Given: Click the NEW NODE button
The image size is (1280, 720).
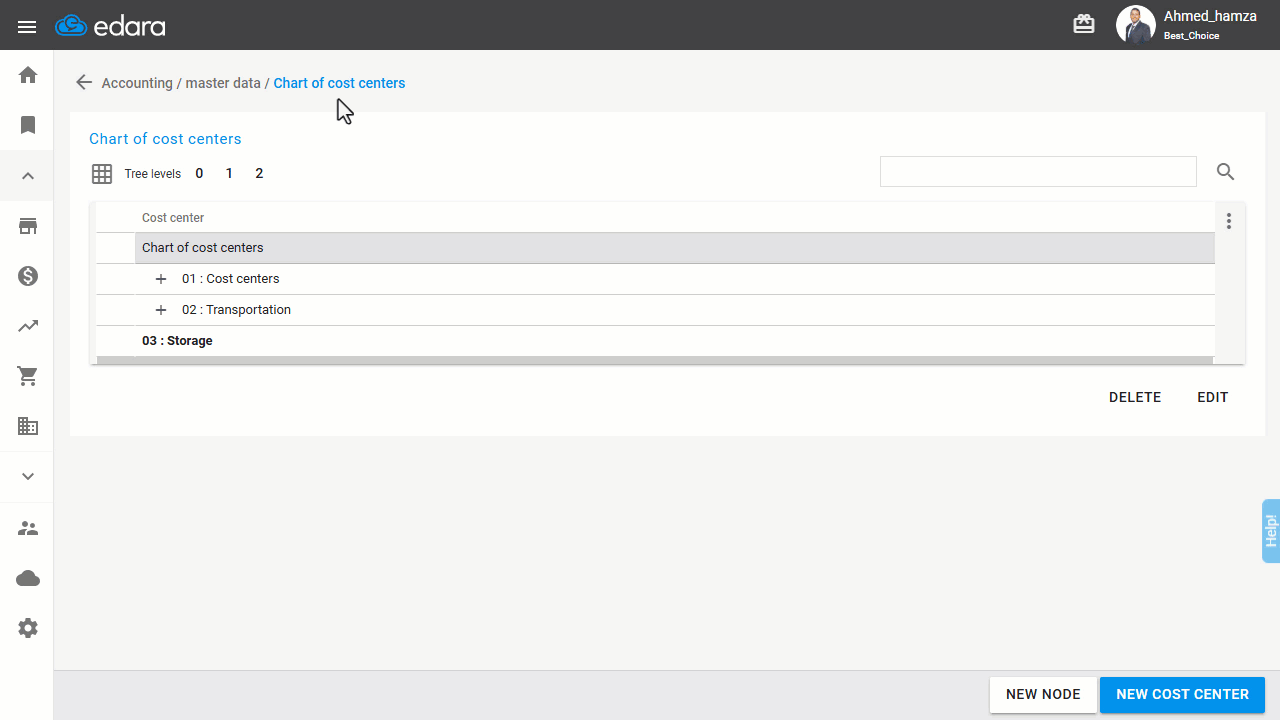Looking at the screenshot, I should [x=1043, y=695].
